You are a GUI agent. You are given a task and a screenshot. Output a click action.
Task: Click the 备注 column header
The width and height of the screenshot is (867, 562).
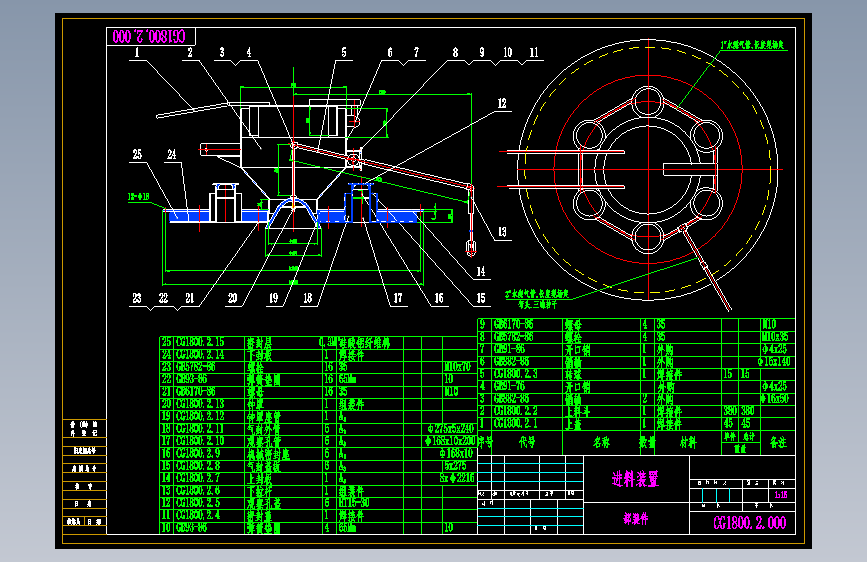coord(778,442)
